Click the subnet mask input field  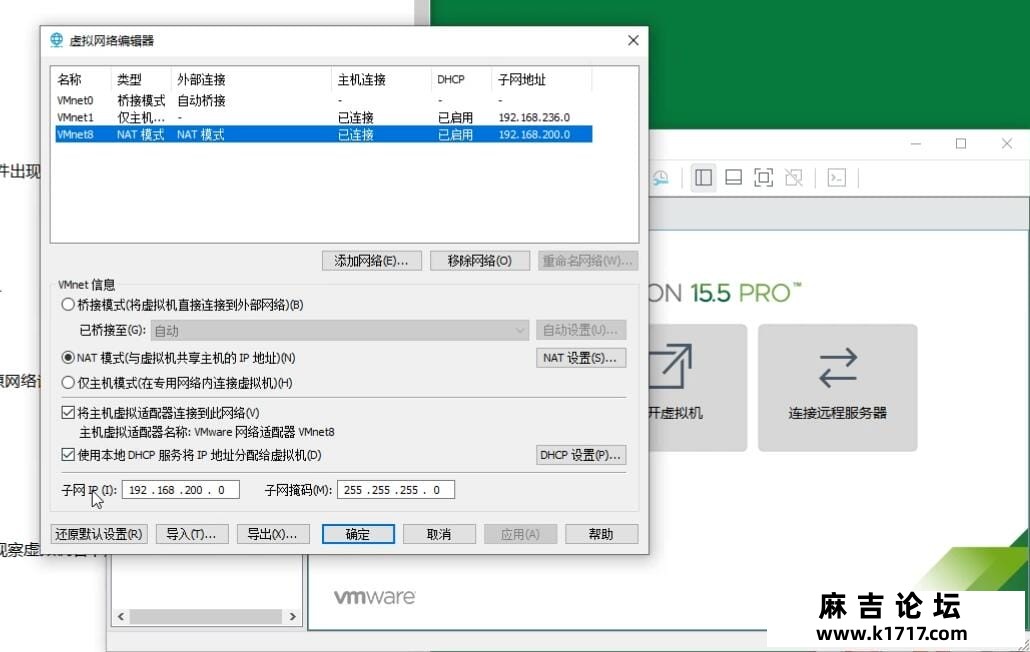pos(395,490)
